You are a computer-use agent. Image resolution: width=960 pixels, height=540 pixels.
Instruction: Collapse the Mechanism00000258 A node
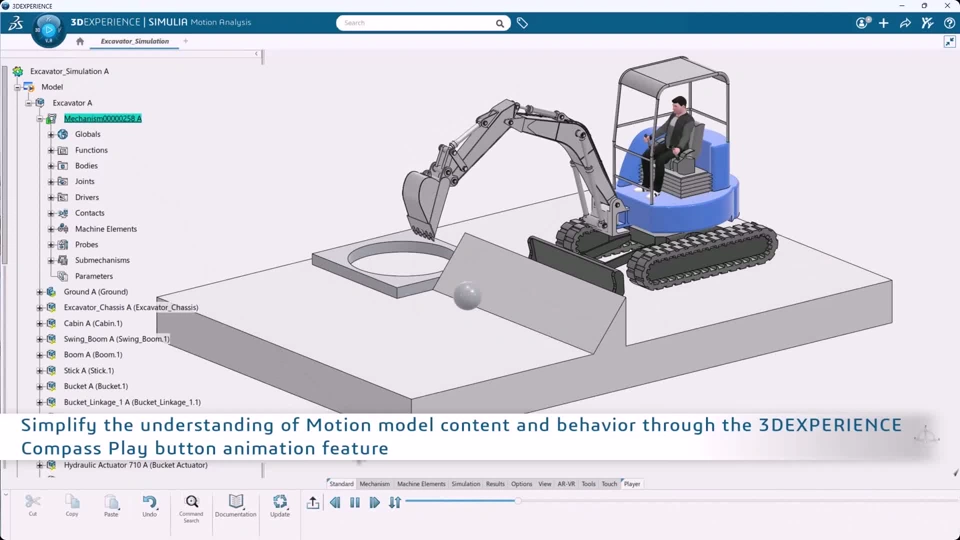[40, 119]
